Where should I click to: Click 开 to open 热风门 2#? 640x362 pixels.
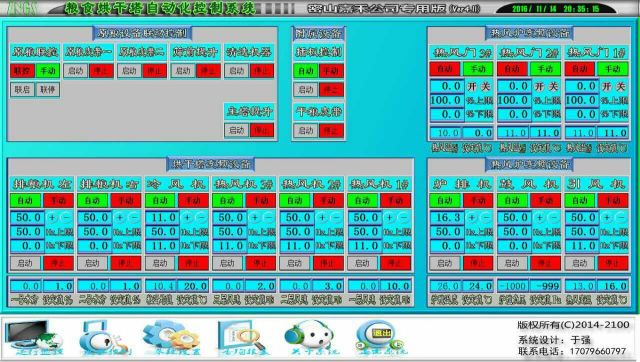(540, 86)
